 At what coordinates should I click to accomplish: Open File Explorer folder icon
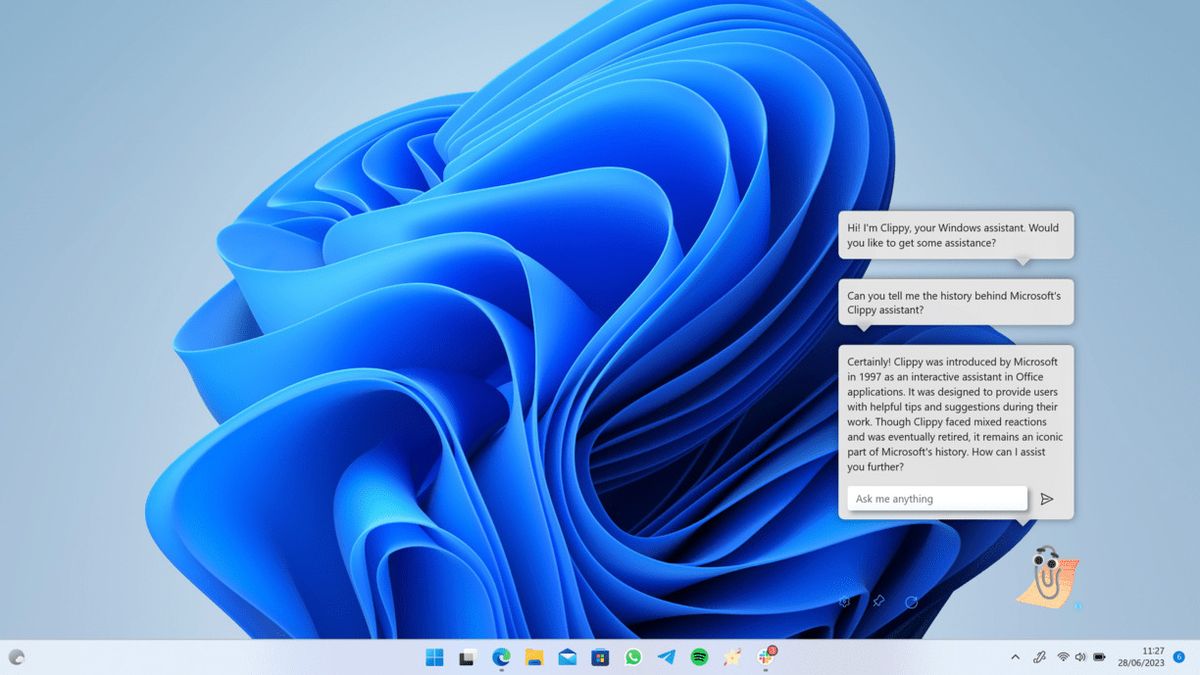click(534, 657)
